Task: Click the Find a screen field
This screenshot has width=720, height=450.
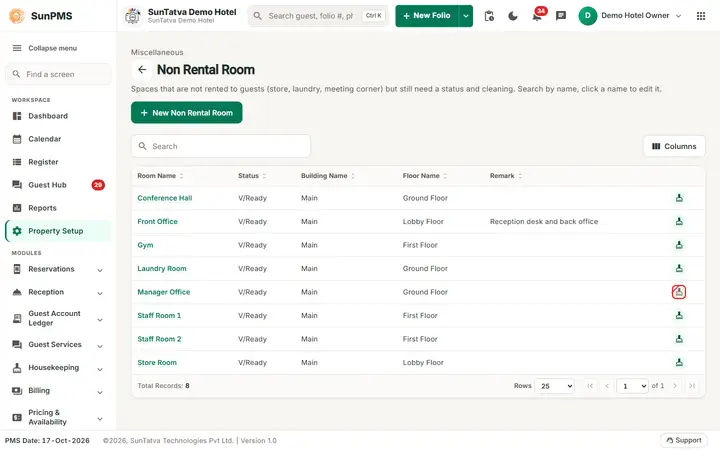Action: pyautogui.click(x=58, y=74)
